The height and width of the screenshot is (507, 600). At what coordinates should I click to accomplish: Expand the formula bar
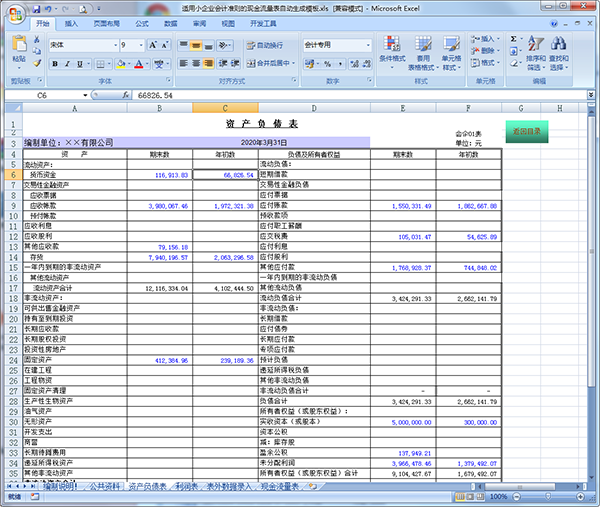pyautogui.click(x=591, y=95)
